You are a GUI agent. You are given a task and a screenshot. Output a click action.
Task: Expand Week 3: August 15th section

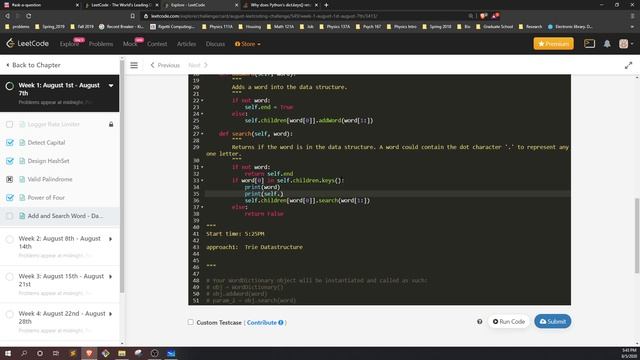coord(110,277)
